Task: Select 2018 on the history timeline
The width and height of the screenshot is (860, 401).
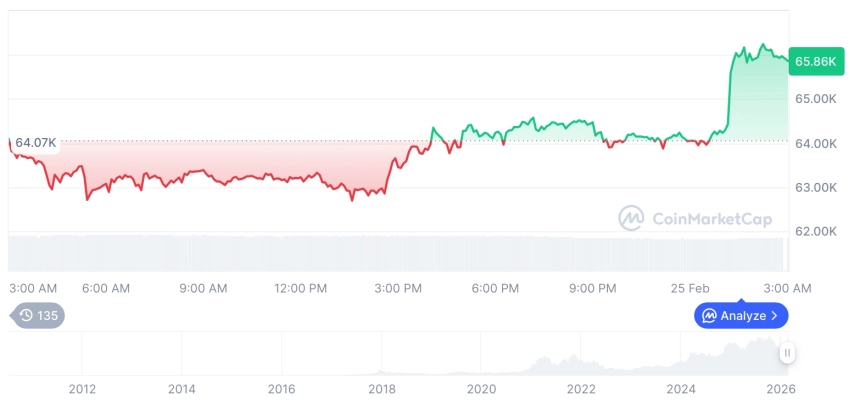Action: 381,389
